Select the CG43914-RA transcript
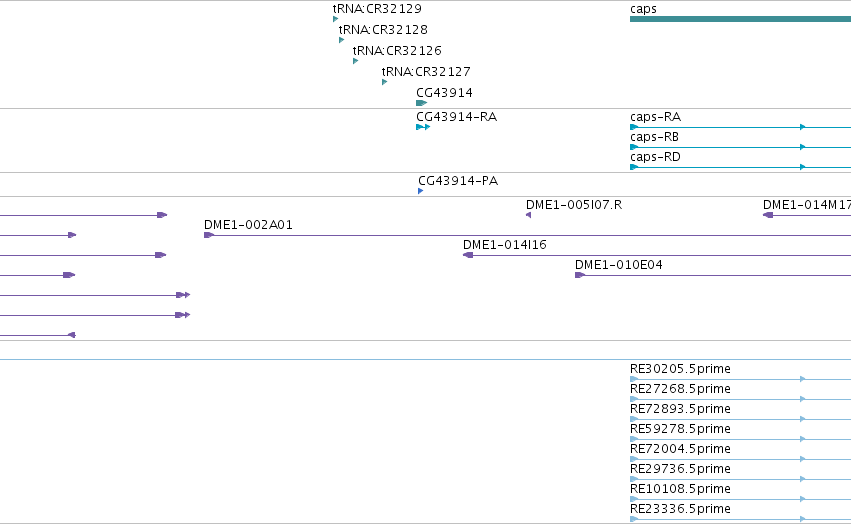The image size is (851, 524). click(423, 127)
